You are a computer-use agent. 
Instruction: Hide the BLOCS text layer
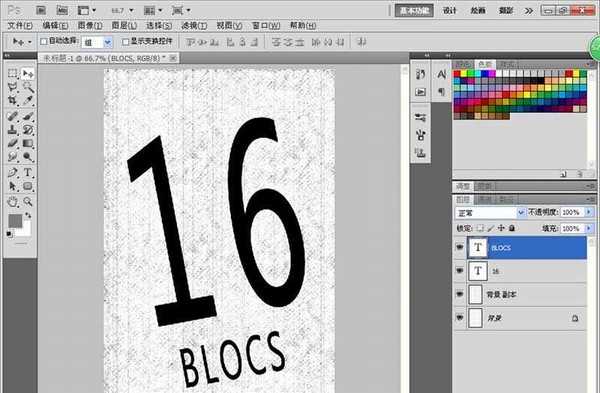pos(460,247)
